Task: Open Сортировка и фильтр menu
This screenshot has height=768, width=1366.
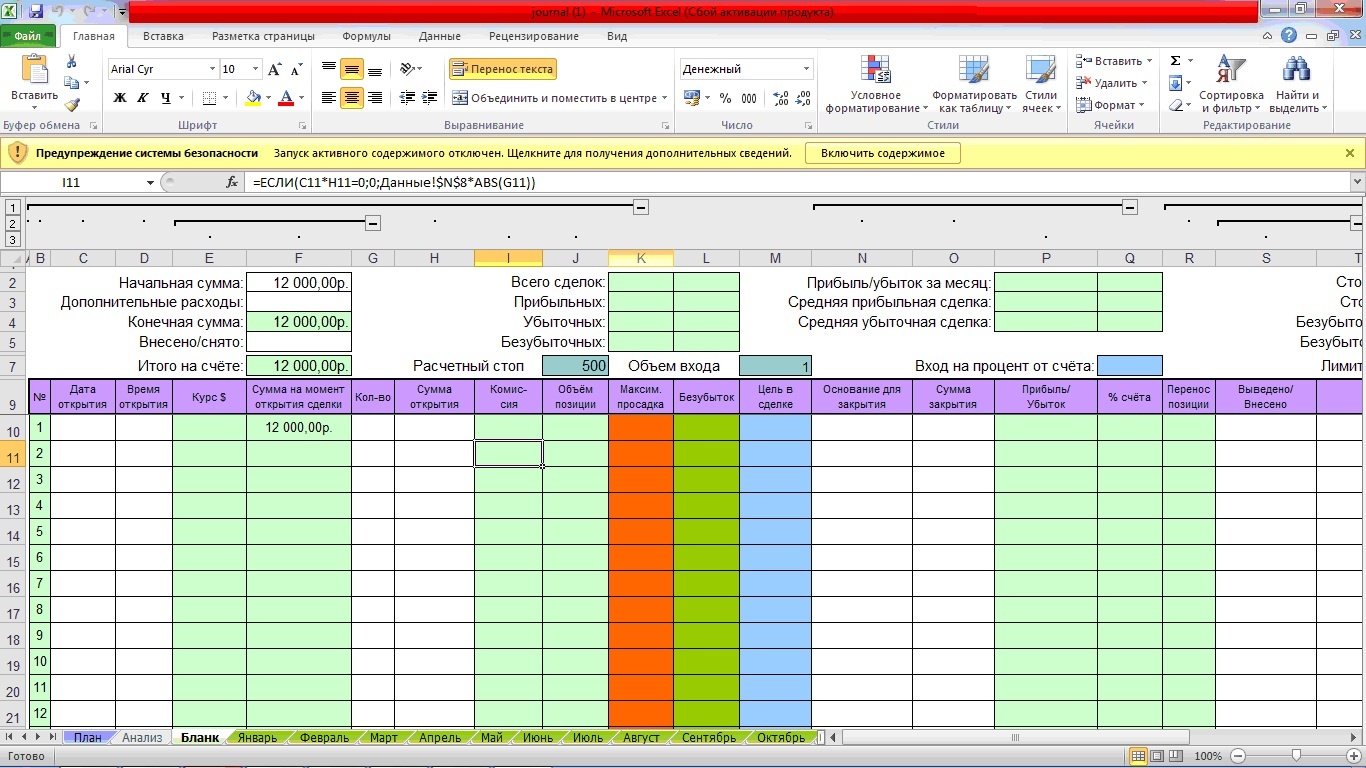Action: point(1232,84)
